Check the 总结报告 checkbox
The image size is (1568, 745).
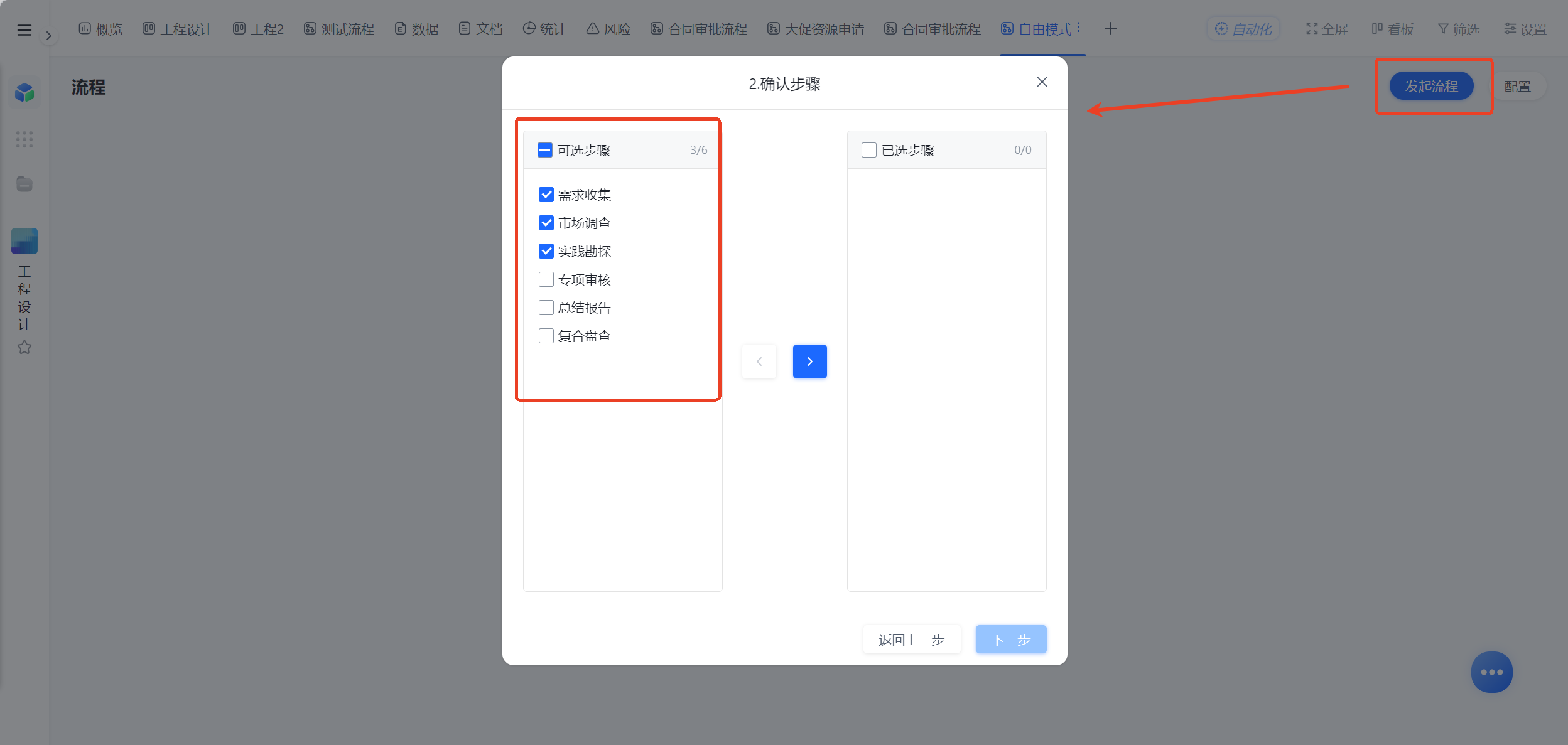tap(546, 308)
